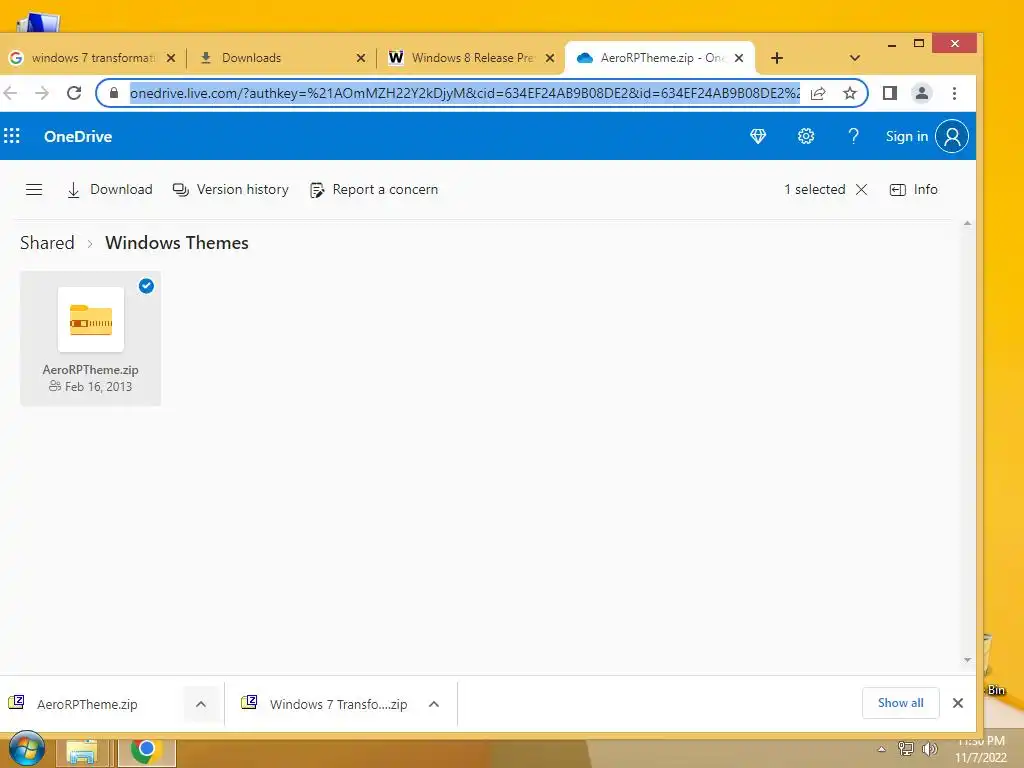The width and height of the screenshot is (1024, 768).
Task: Open the Windows Start menu
Action: pos(27,749)
